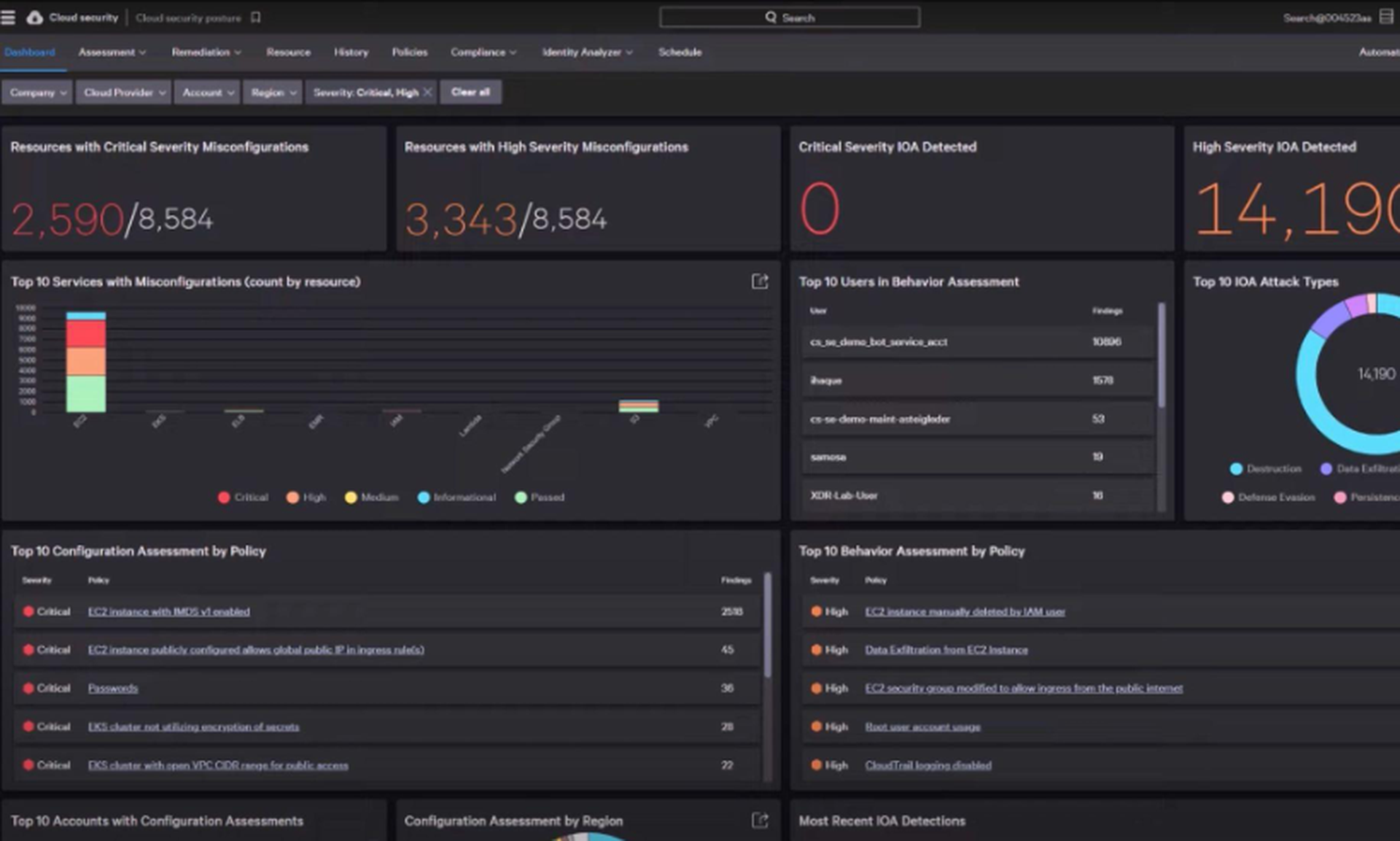Expand the Identity Analyzer menu
This screenshot has height=841, width=1400.
[x=587, y=53]
